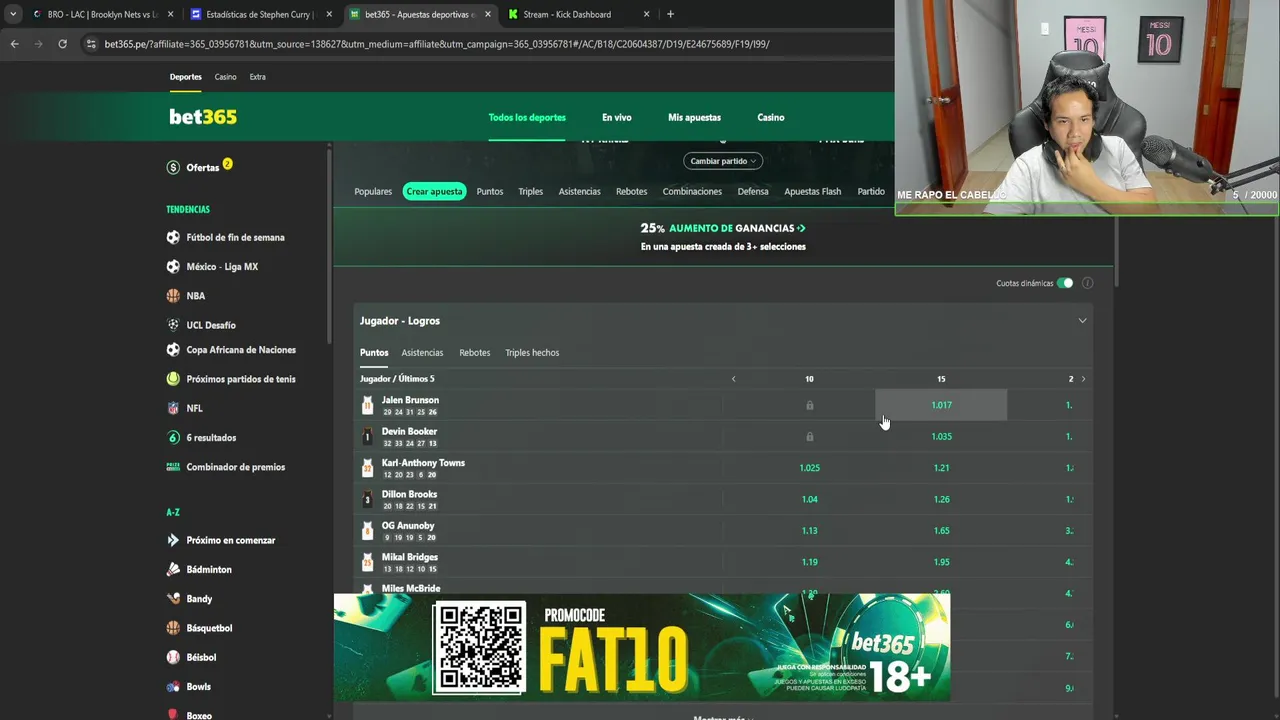The image size is (1280, 720).
Task: Click Devin Booker jersey icon
Action: click(x=367, y=437)
